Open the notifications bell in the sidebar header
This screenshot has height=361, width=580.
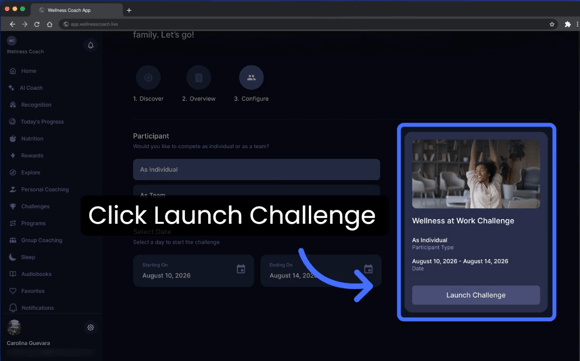click(x=91, y=45)
